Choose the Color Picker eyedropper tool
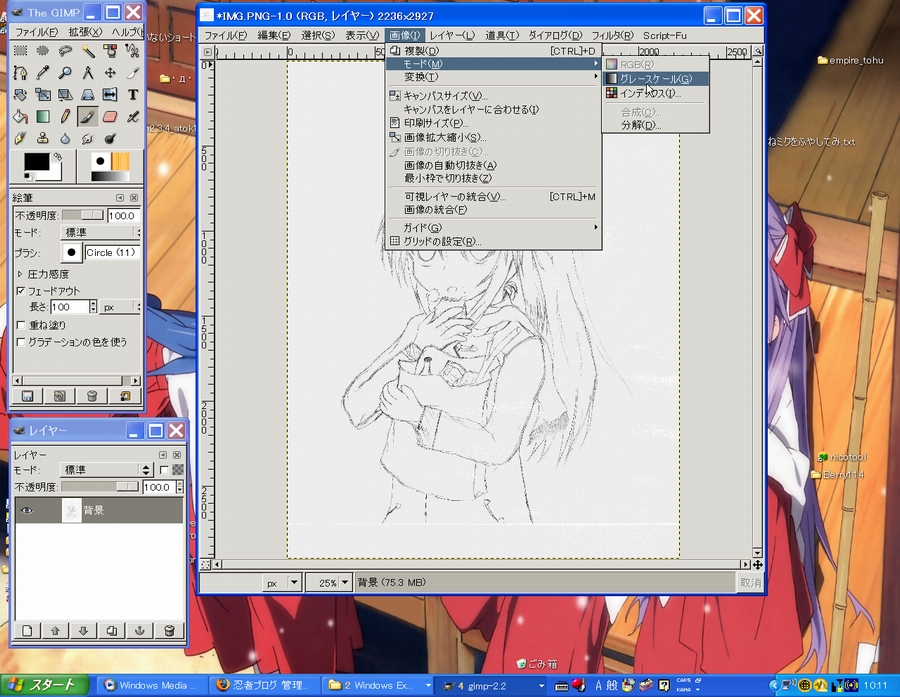The image size is (900, 697). coord(42,73)
